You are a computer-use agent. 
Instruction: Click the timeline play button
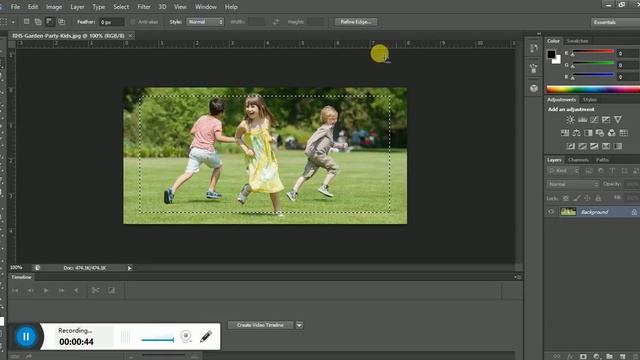point(46,290)
